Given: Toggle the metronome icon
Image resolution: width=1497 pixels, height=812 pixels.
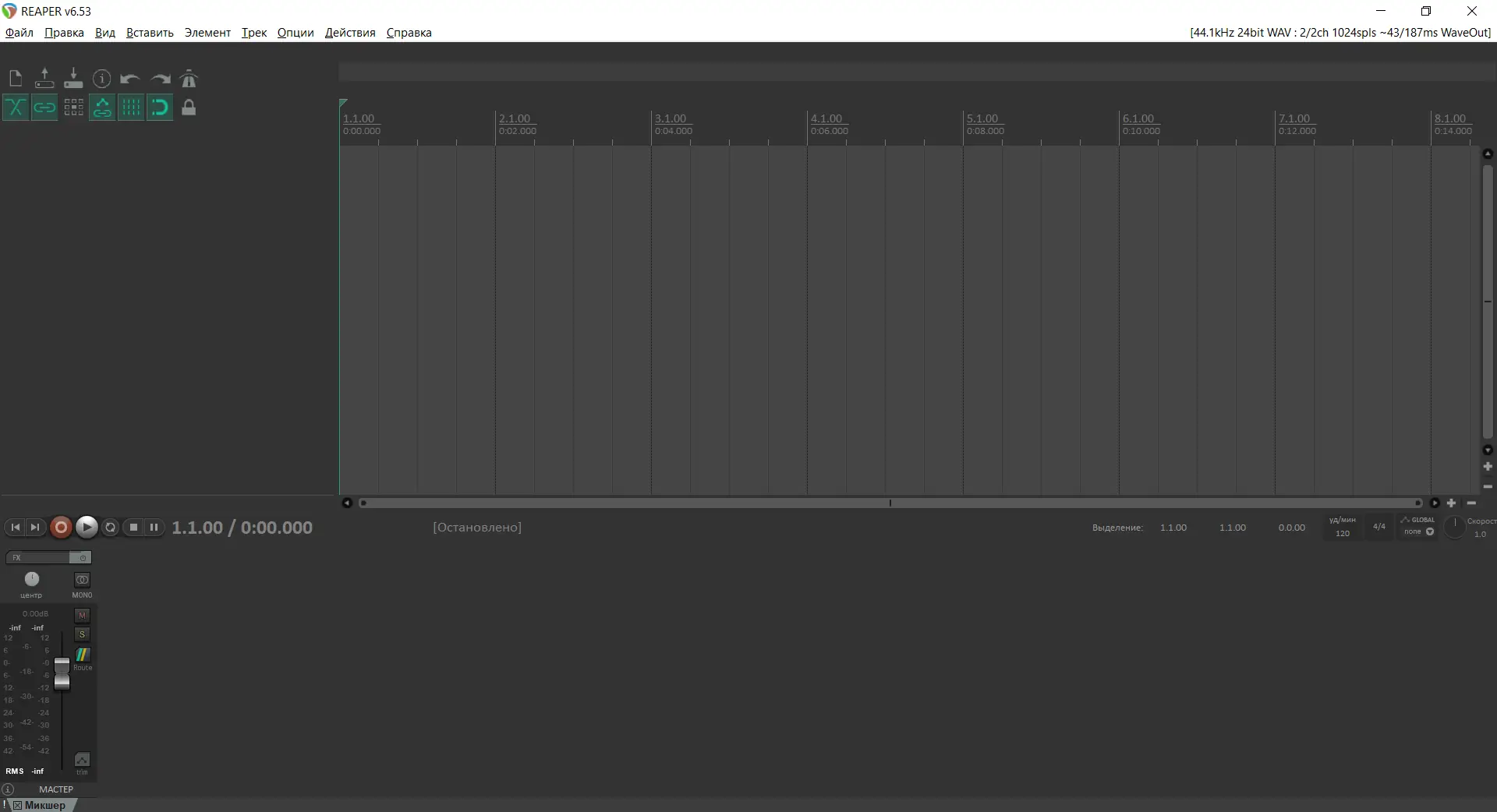Looking at the screenshot, I should (x=189, y=79).
